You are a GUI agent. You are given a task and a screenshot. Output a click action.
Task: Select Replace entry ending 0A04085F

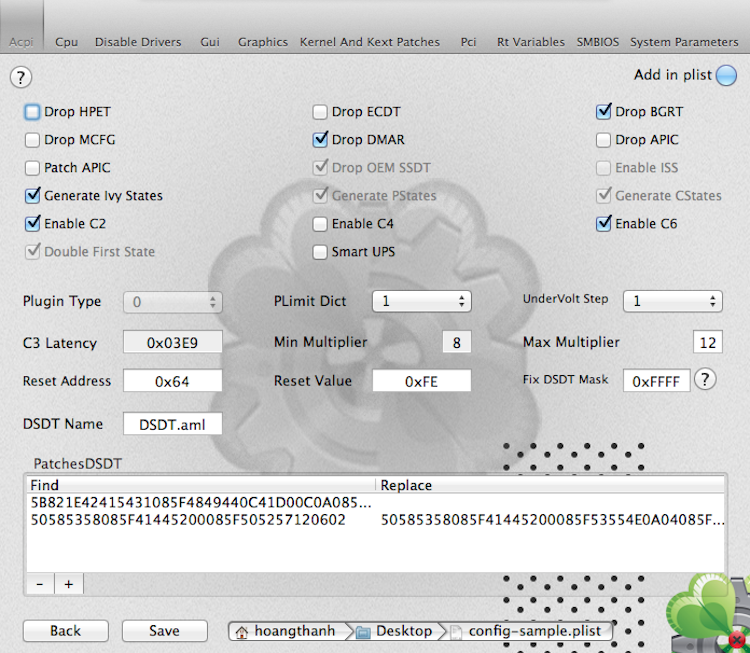click(552, 520)
